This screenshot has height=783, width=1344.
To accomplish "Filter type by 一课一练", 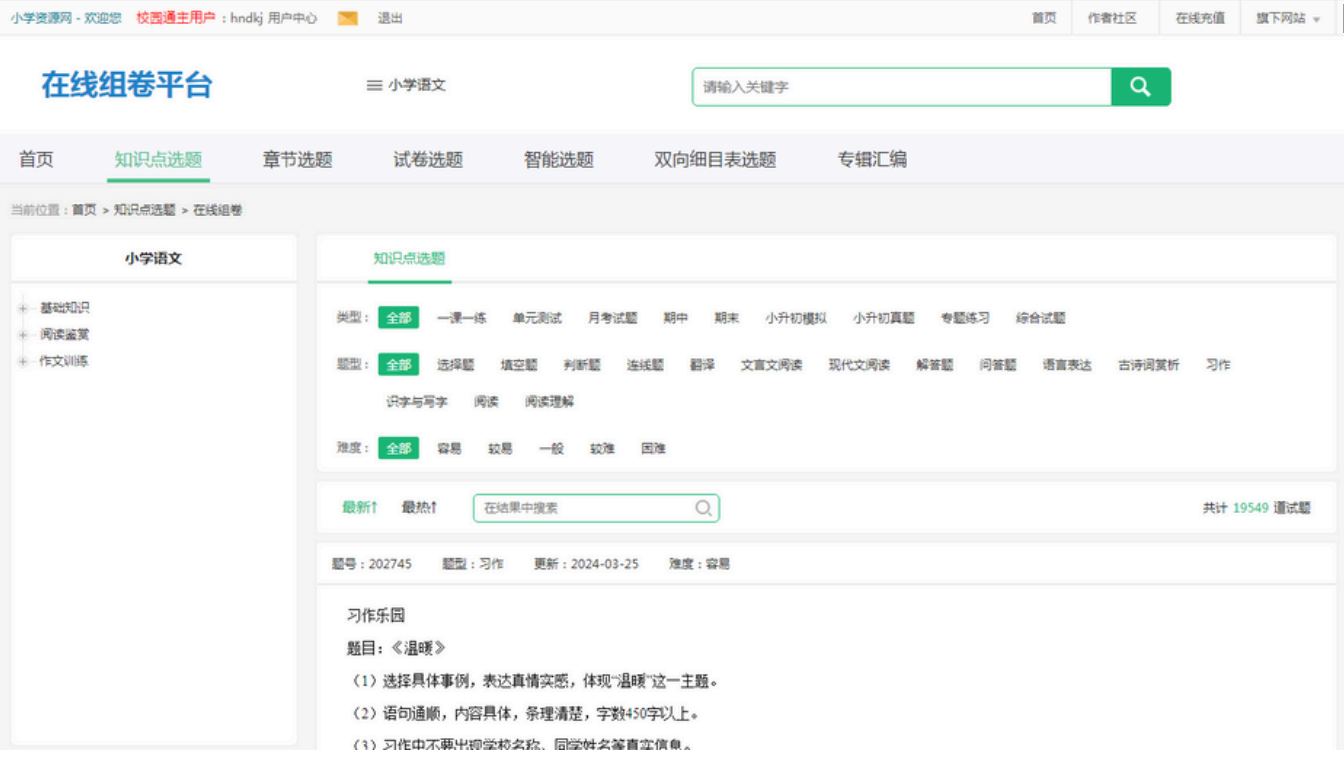I will coord(462,318).
